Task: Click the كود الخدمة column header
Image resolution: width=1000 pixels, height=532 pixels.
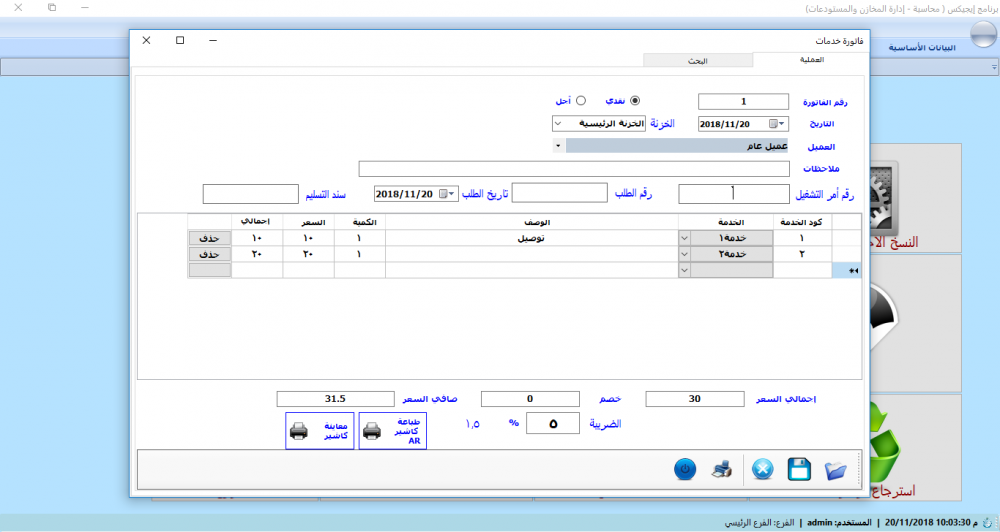Action: (x=802, y=222)
